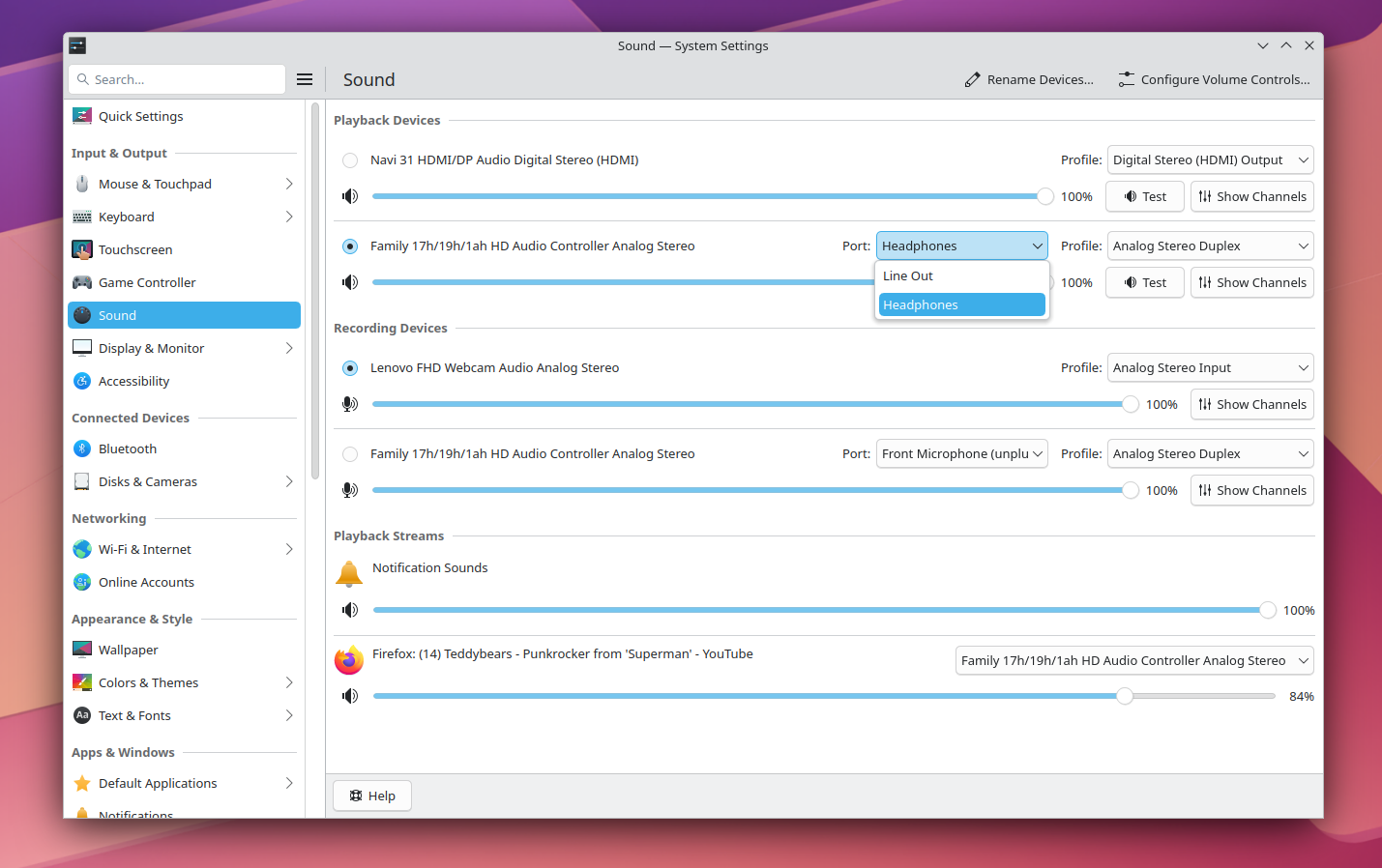
Task: Click the Wallpaper sidebar icon
Action: 82,650
